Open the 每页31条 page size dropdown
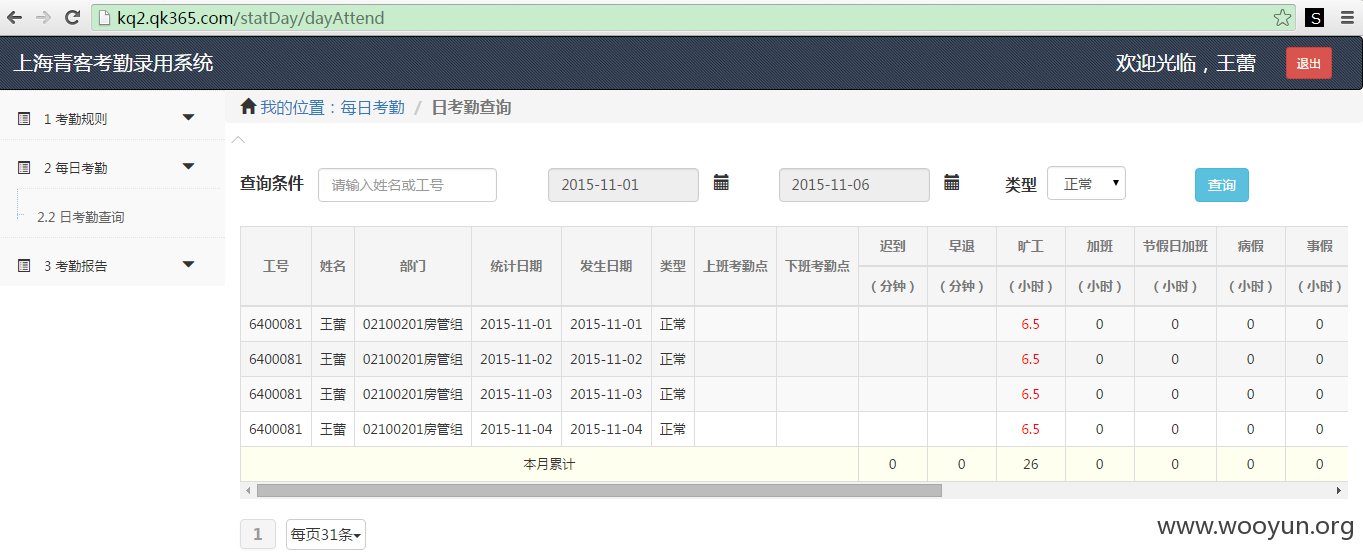 click(326, 534)
